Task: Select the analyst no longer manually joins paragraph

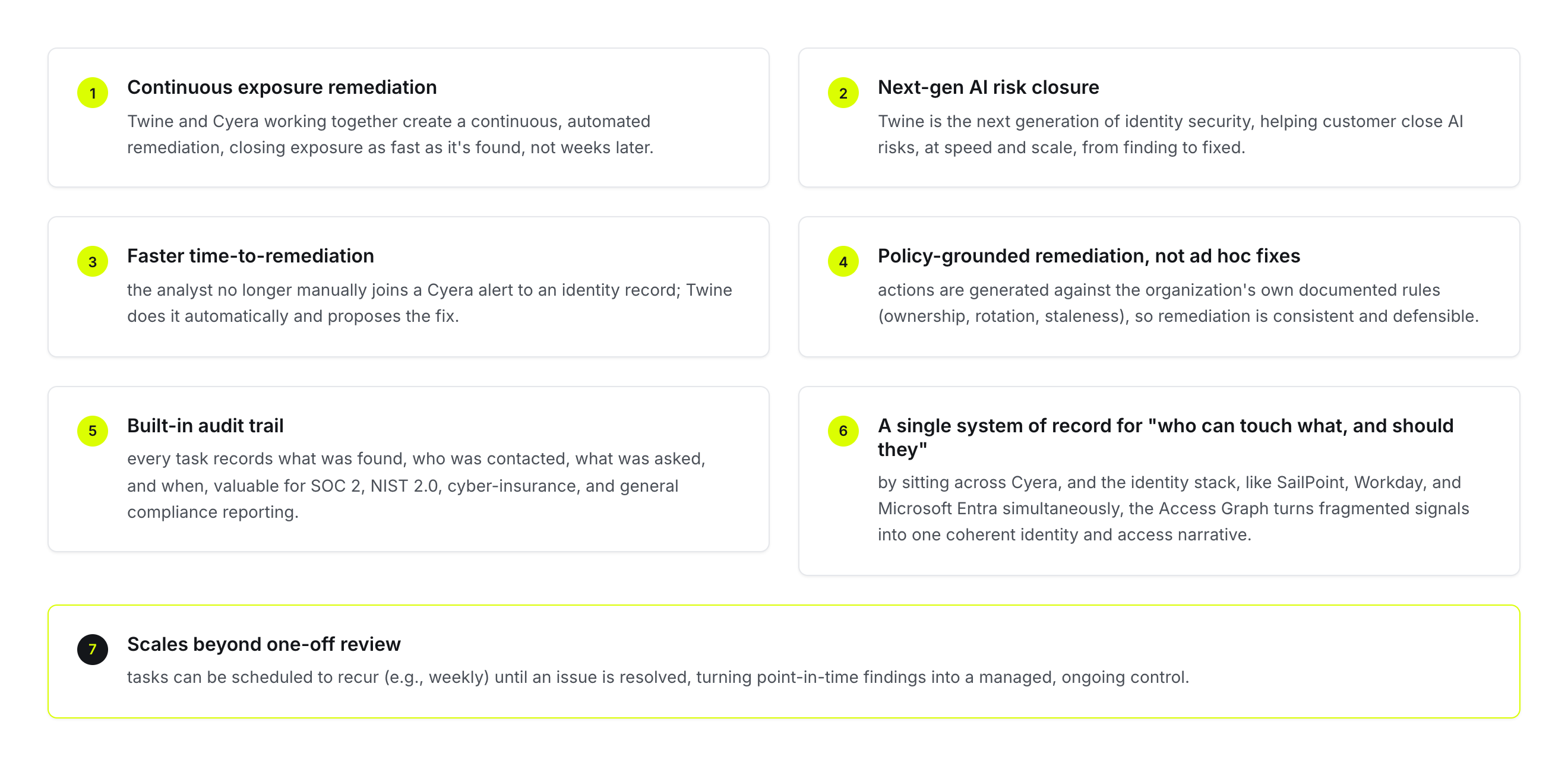Action: (429, 302)
